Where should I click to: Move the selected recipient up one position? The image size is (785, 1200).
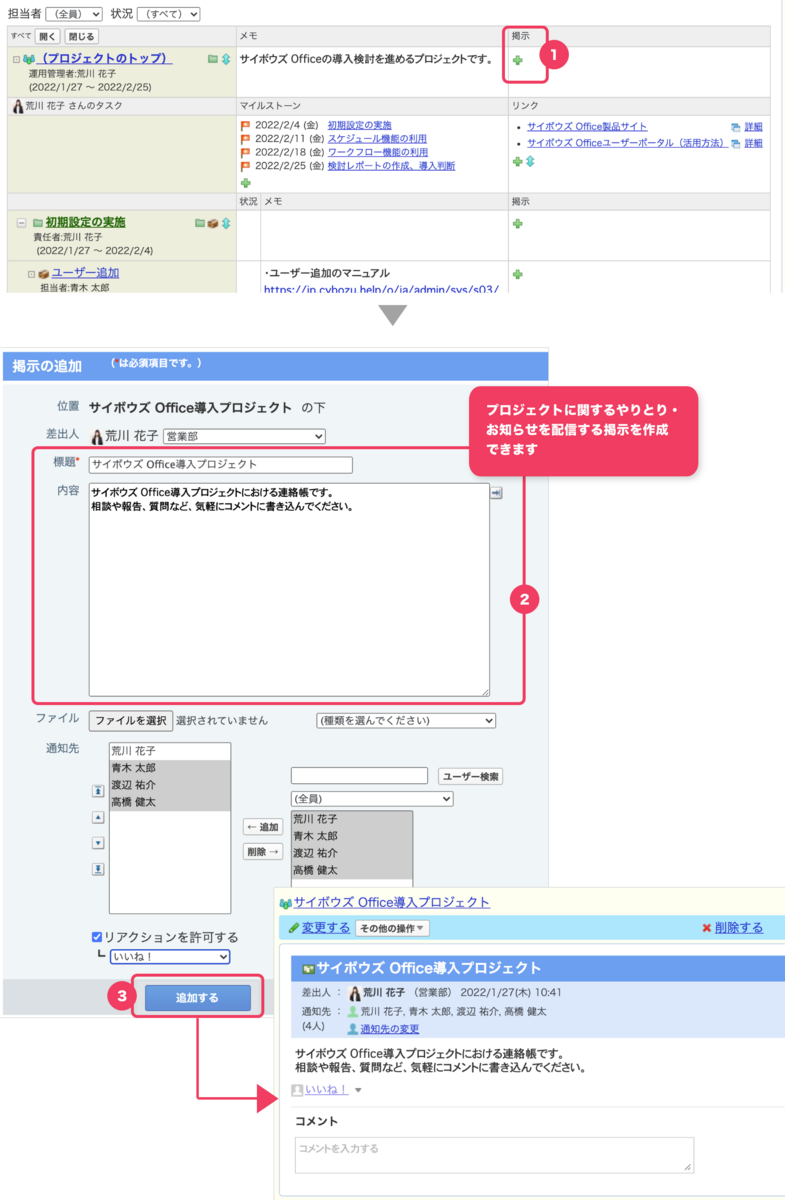click(x=98, y=816)
